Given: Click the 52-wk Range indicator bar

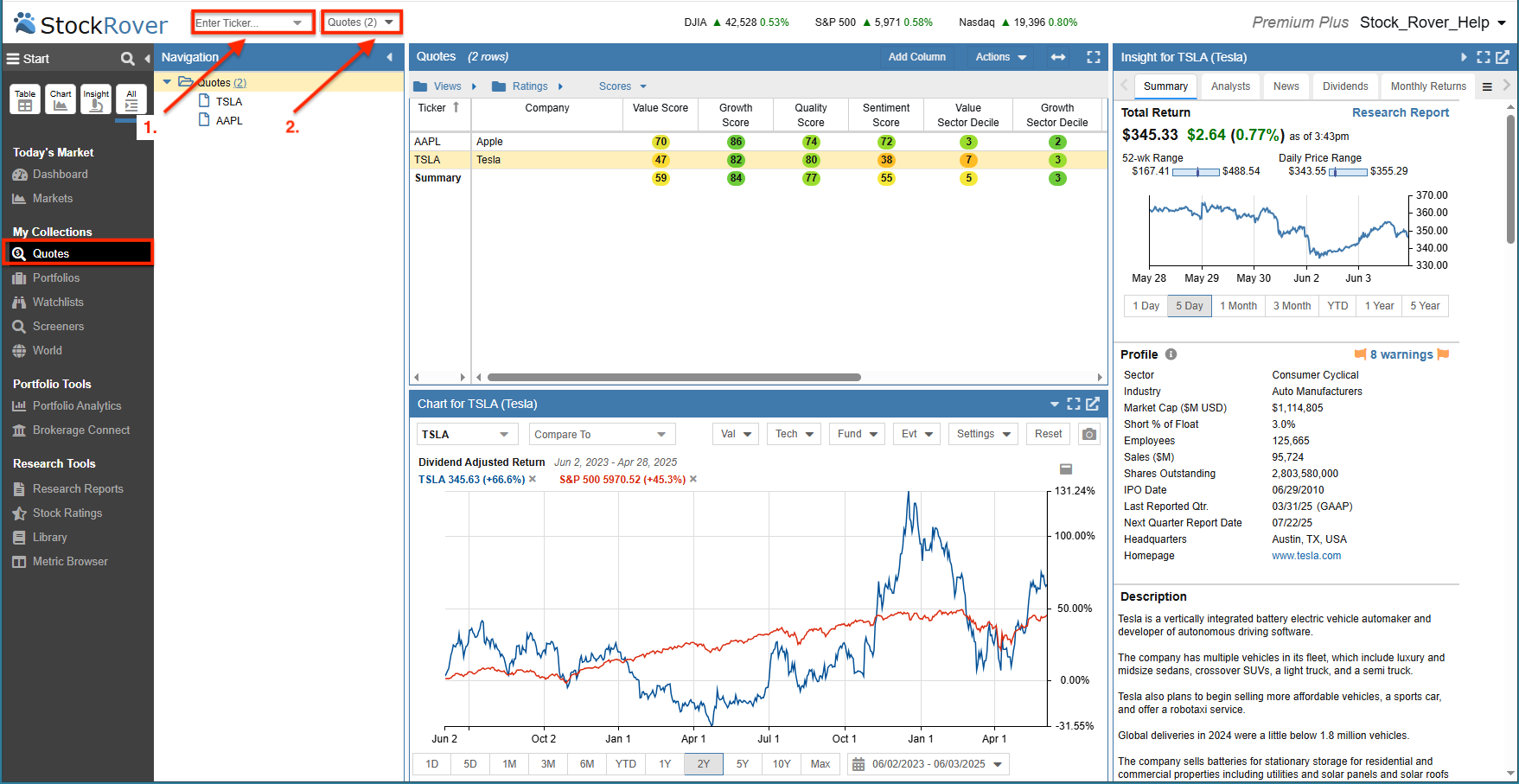Looking at the screenshot, I should 1197,172.
